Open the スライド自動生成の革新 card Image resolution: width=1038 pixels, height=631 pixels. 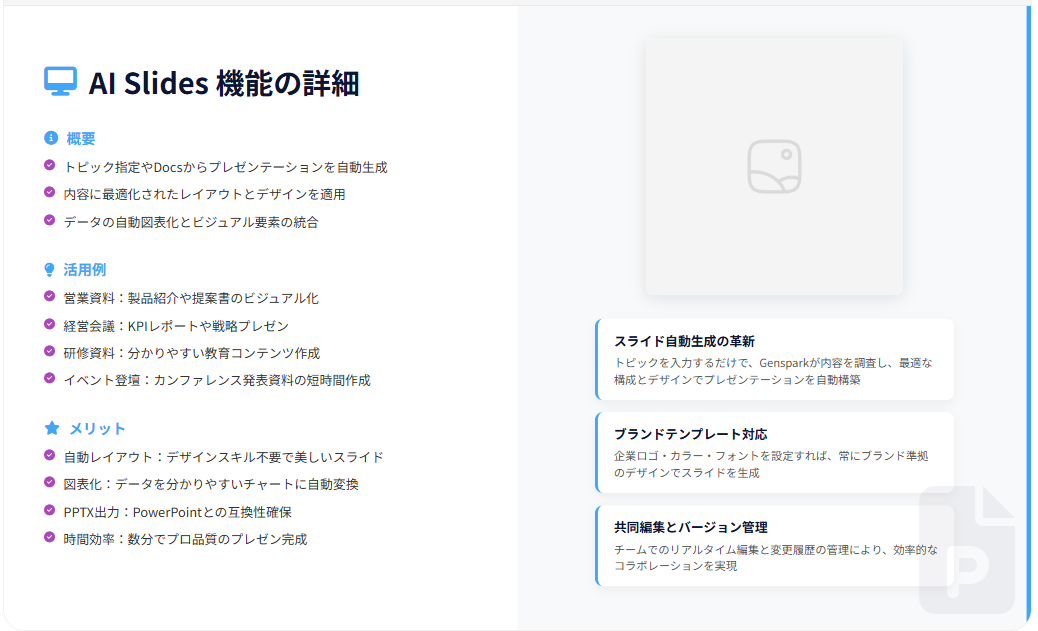pos(774,360)
